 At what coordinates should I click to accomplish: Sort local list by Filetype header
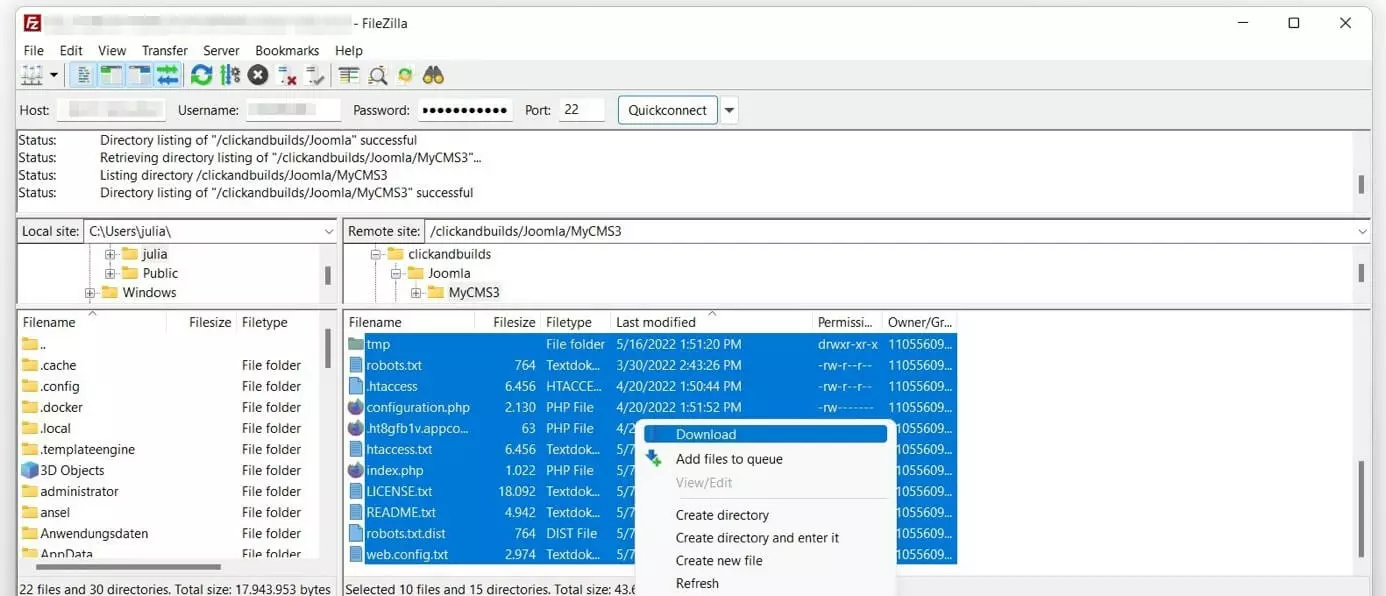278,322
